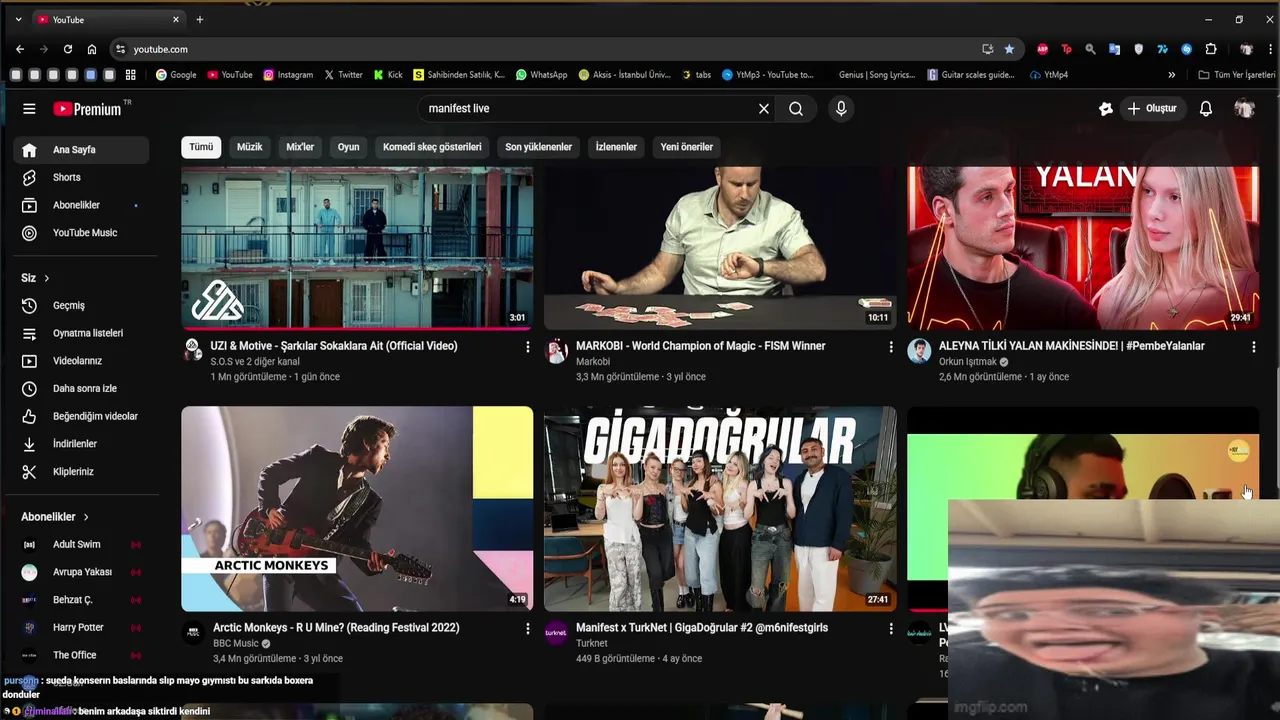Screen dimensions: 1280x720
Task: Open Beğendiğim videolar
Action: coord(81,416)
